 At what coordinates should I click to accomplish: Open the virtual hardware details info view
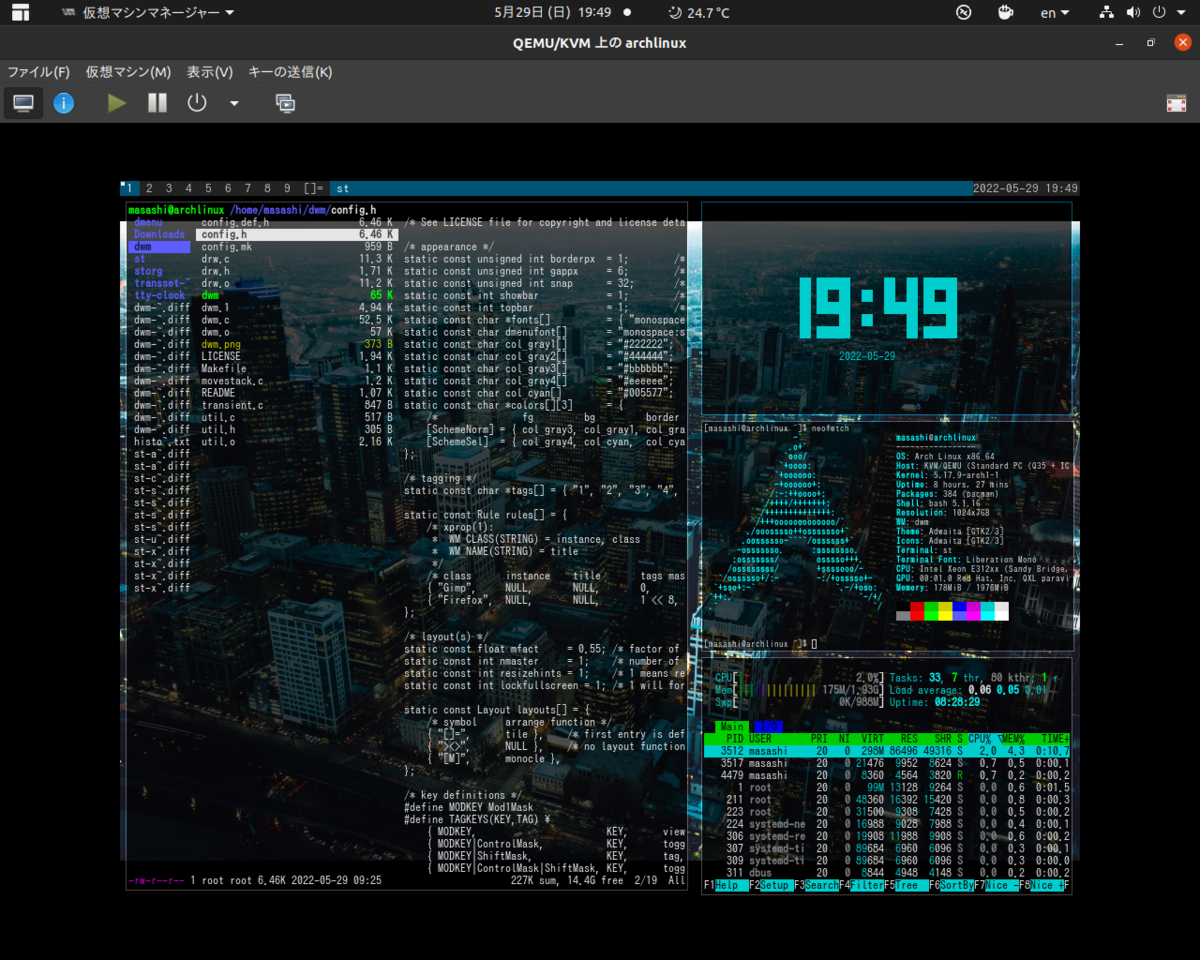[64, 103]
